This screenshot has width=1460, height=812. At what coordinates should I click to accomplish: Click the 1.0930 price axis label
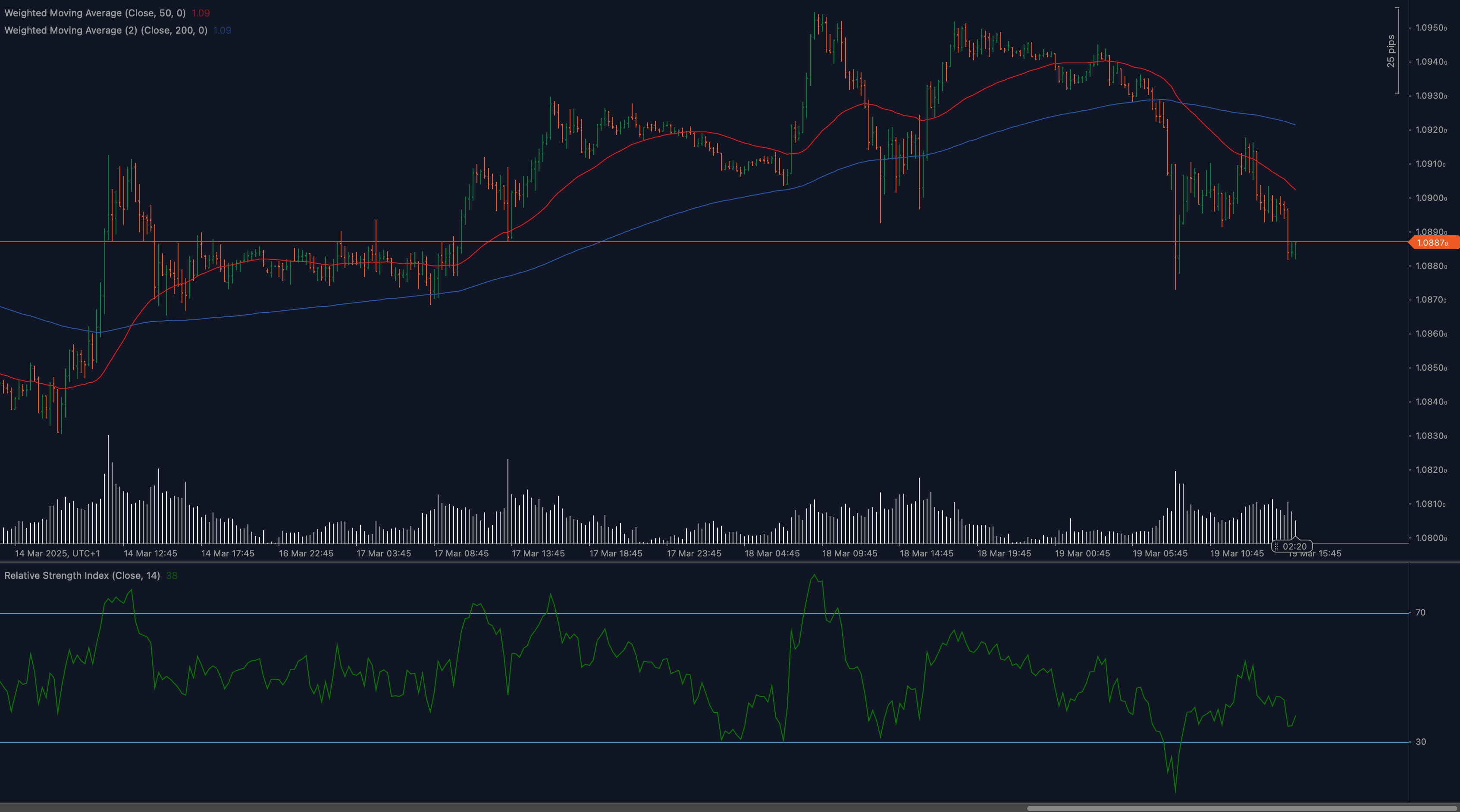[1431, 96]
